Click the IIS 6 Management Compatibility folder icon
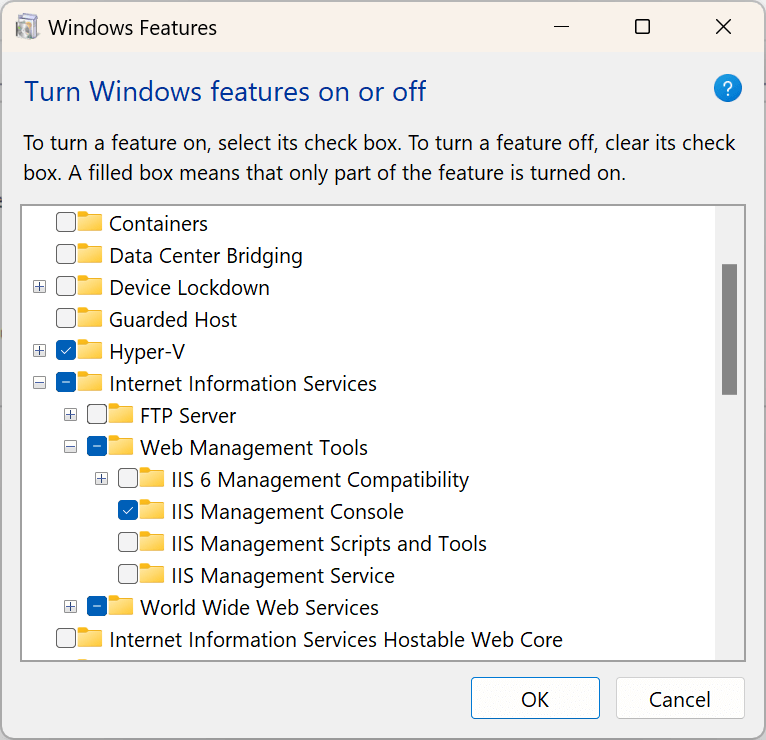Screen dimensions: 766x740 (151, 478)
